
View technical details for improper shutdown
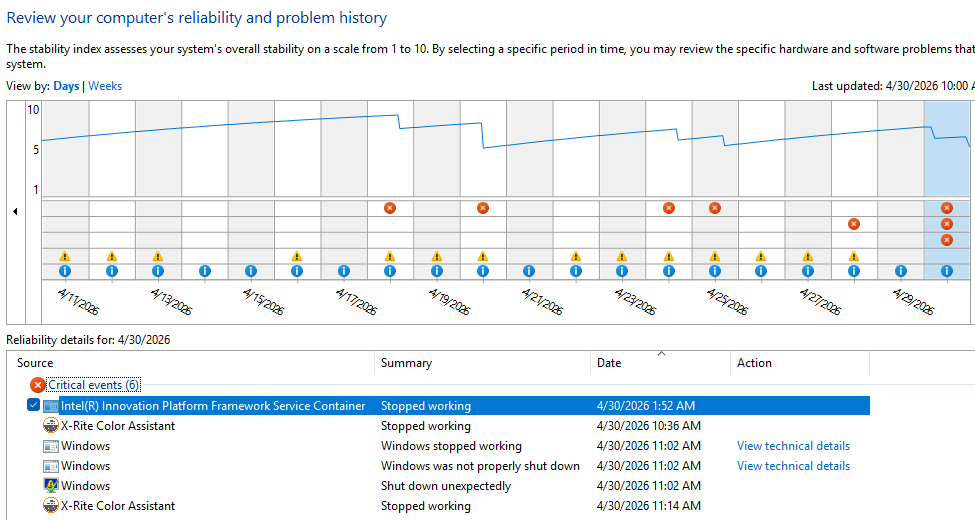point(793,466)
